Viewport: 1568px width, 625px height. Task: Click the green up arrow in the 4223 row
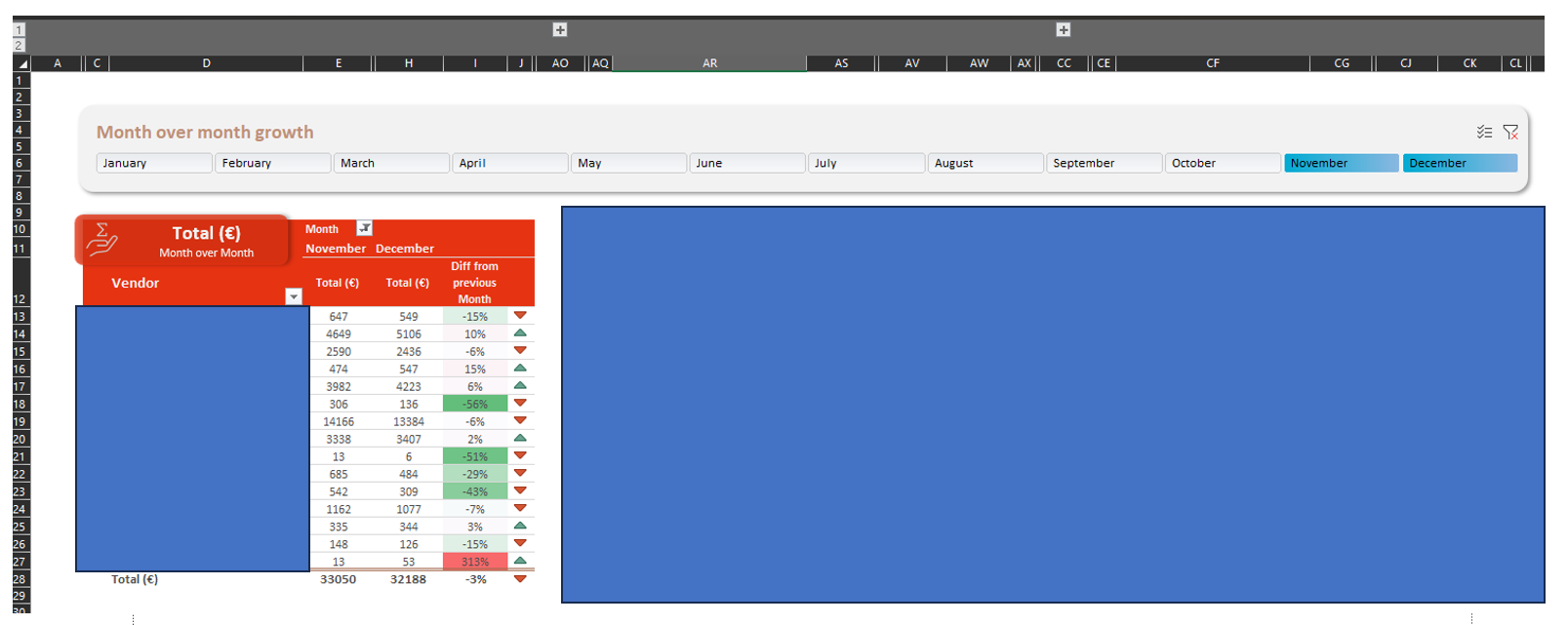(520, 385)
